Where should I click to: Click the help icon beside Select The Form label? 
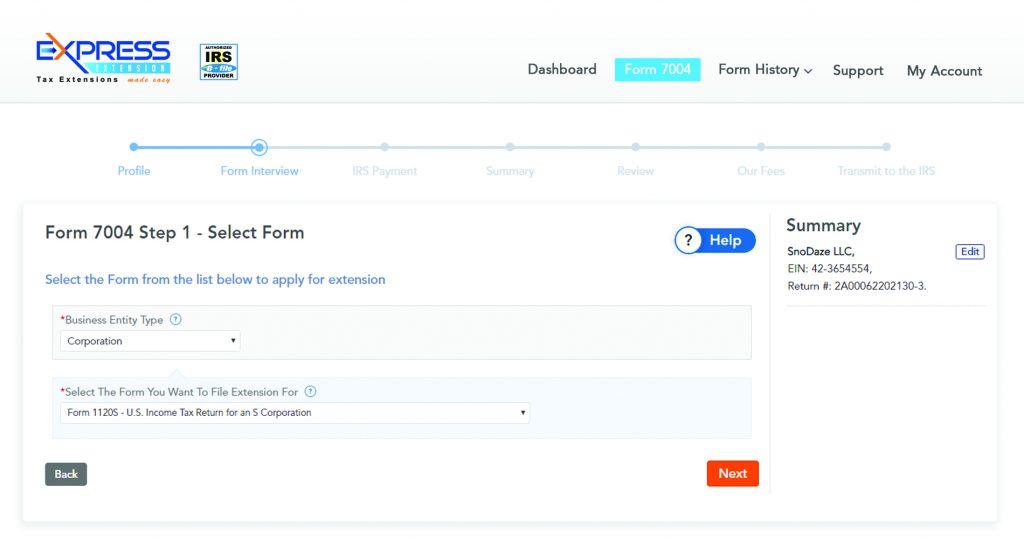(311, 391)
